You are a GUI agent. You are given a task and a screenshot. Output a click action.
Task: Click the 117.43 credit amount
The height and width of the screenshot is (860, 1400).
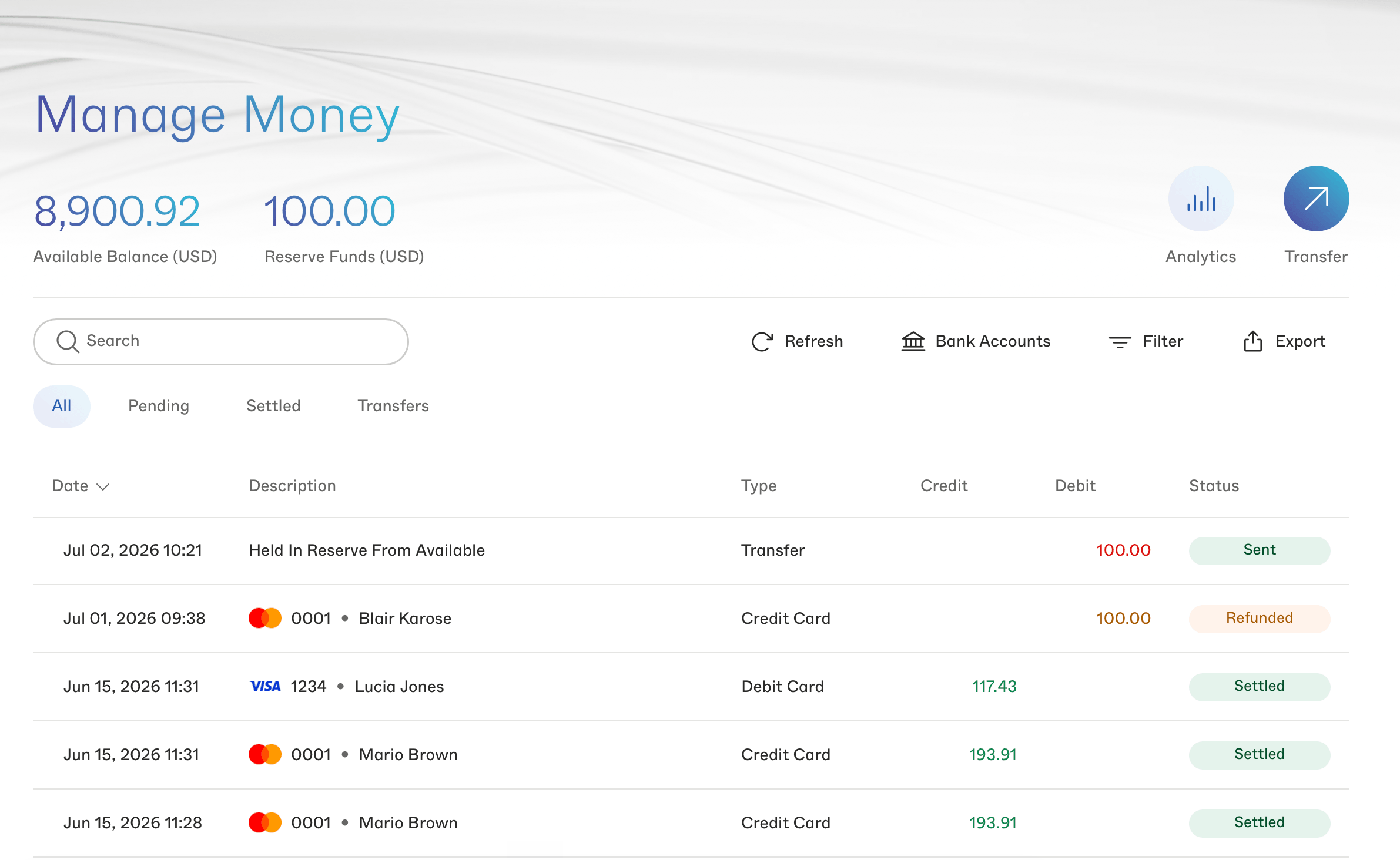click(x=994, y=687)
